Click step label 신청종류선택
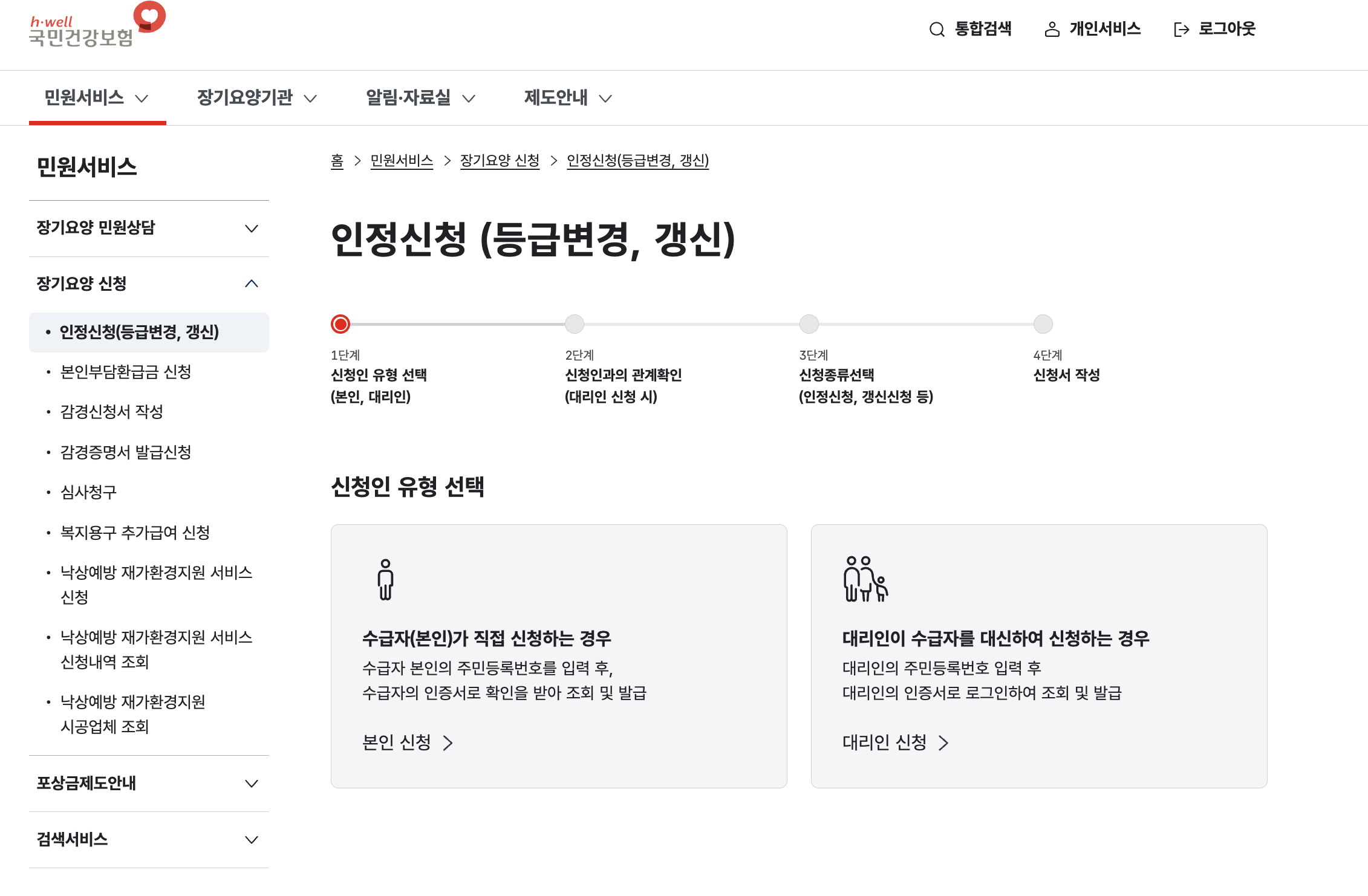Image resolution: width=1368 pixels, height=896 pixels. click(837, 375)
